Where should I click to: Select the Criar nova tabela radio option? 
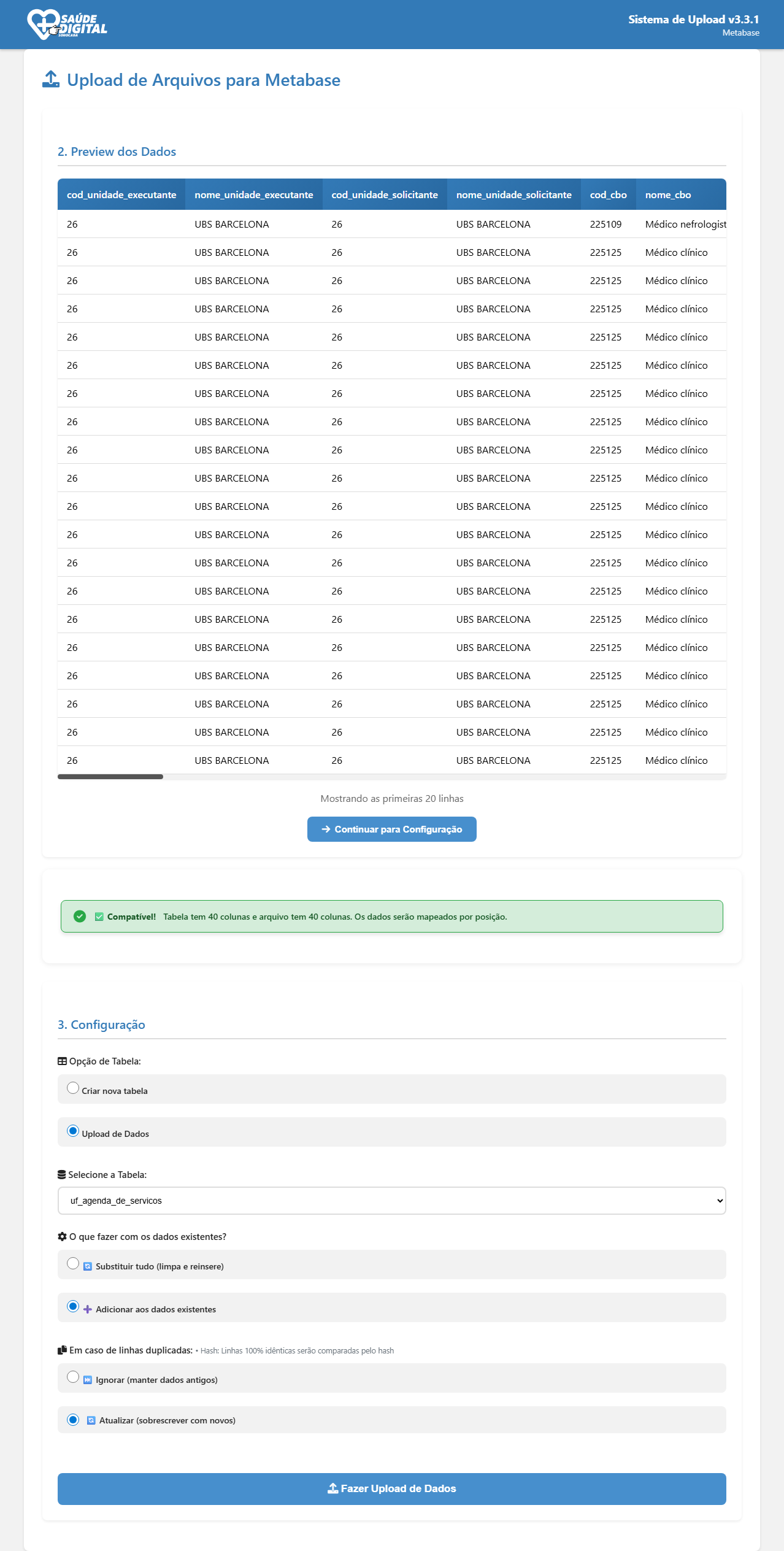tap(73, 1088)
